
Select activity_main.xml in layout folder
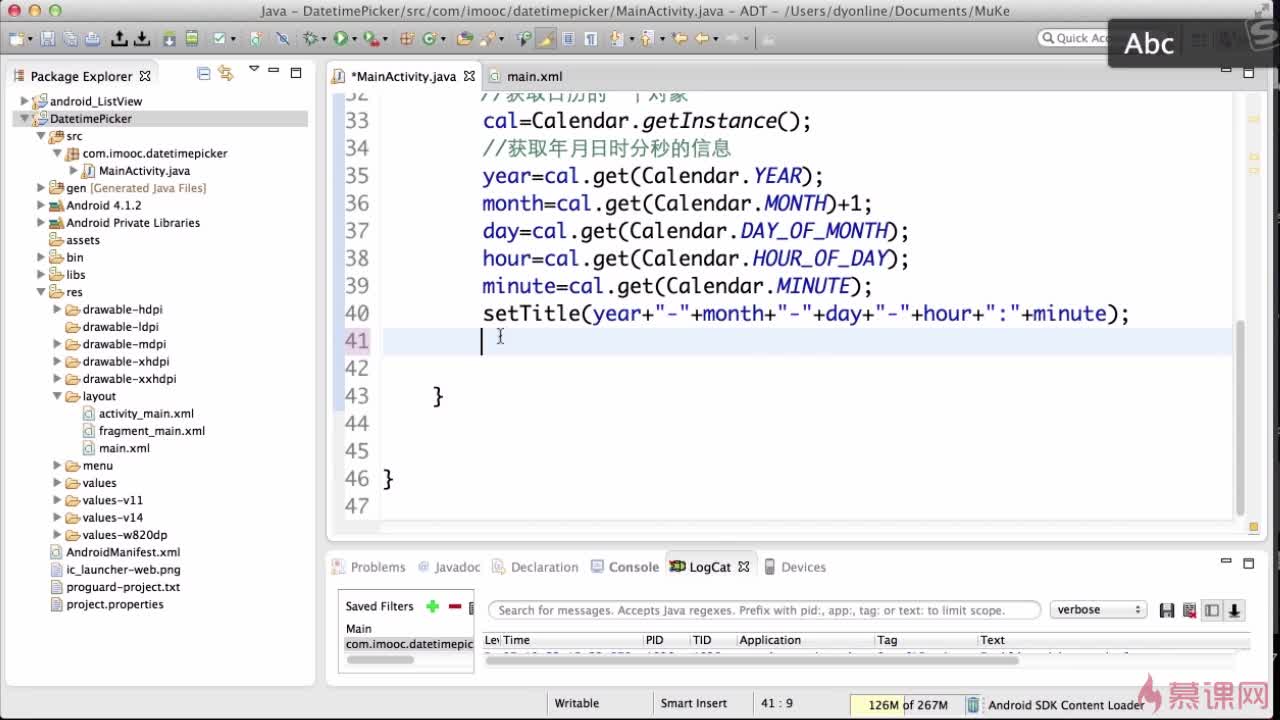[x=146, y=413]
